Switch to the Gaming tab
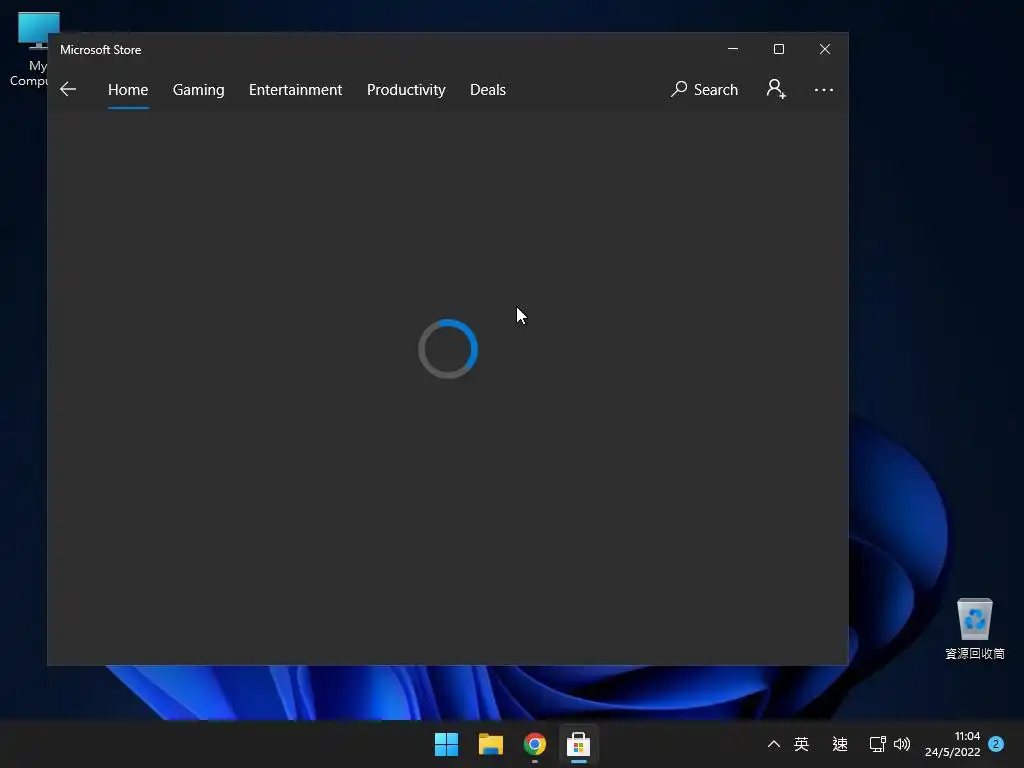The width and height of the screenshot is (1024, 768). pyautogui.click(x=199, y=89)
